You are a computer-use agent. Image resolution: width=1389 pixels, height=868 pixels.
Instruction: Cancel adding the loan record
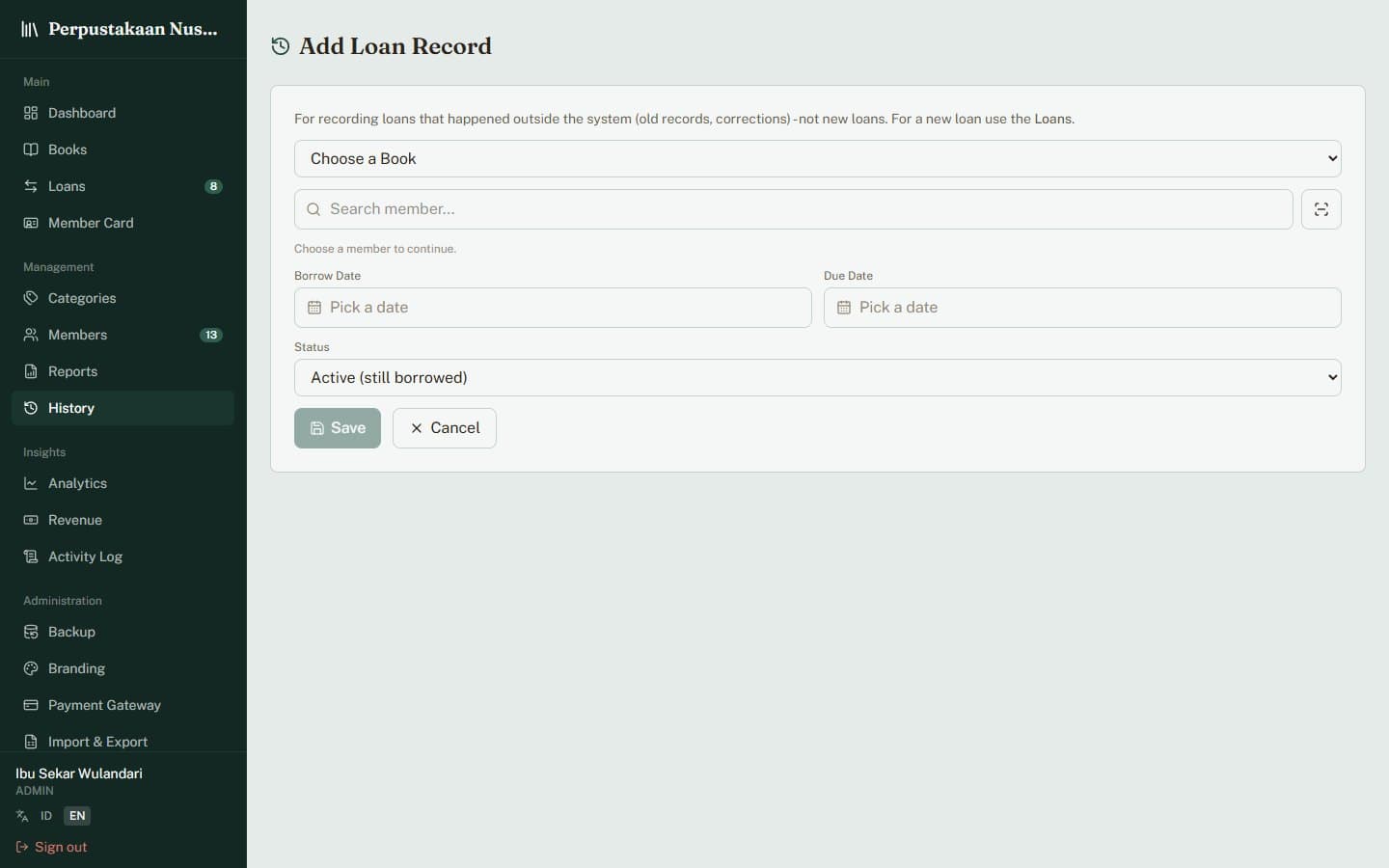[445, 428]
